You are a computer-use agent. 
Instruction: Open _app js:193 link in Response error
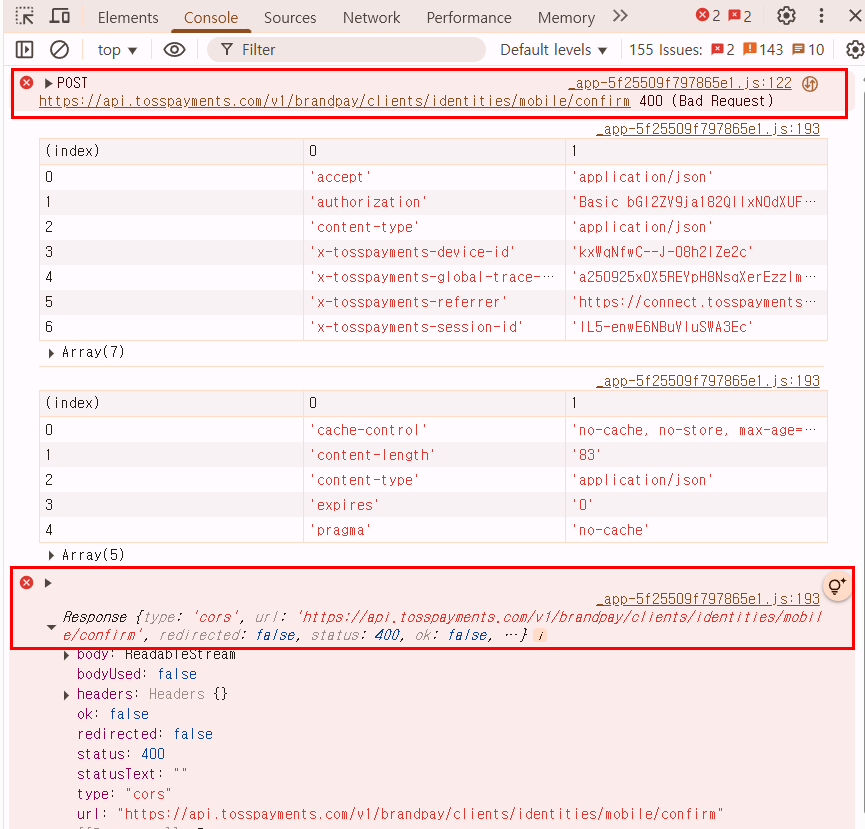click(708, 599)
